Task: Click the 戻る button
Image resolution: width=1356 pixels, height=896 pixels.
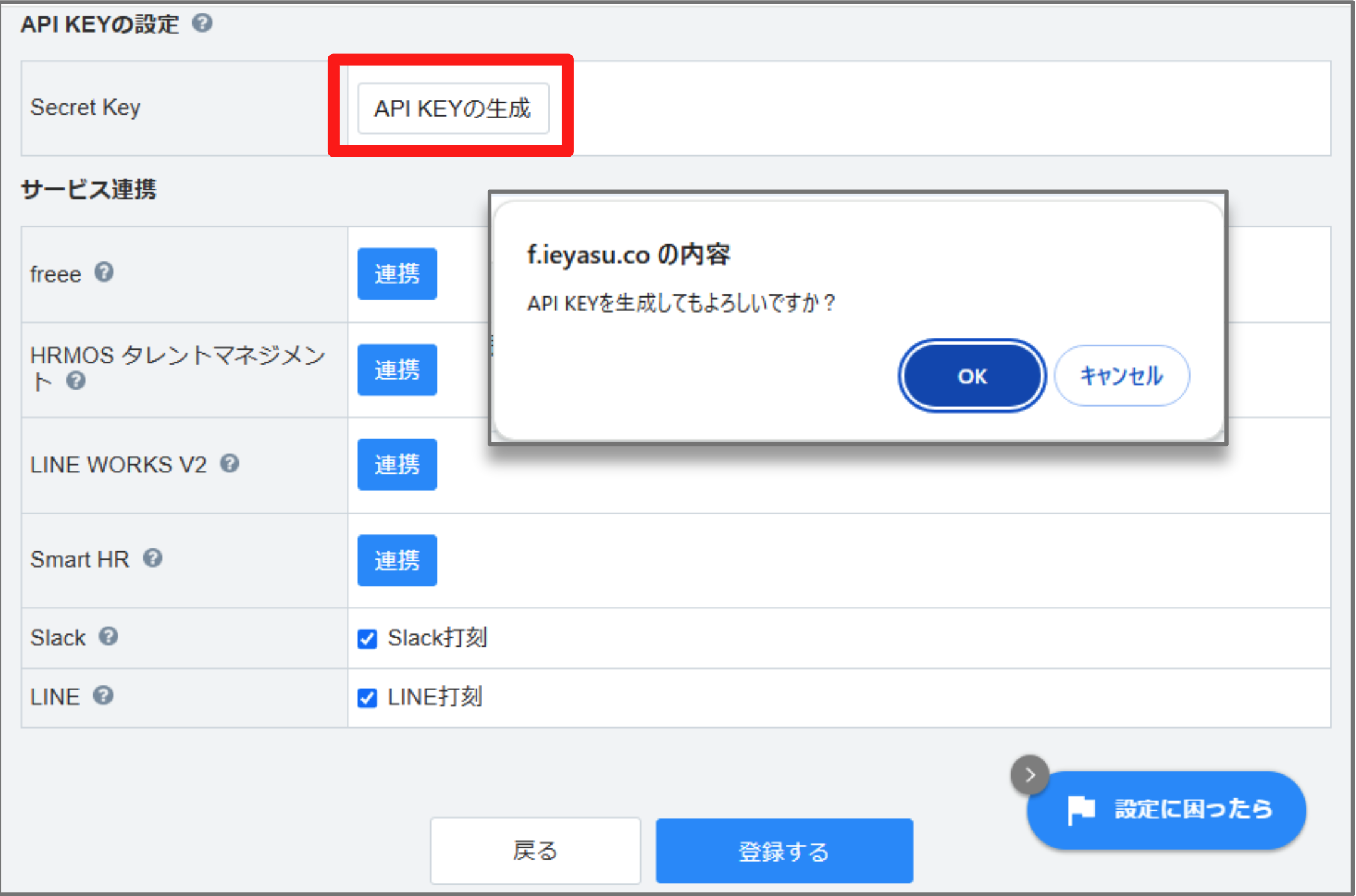Action: (x=535, y=851)
